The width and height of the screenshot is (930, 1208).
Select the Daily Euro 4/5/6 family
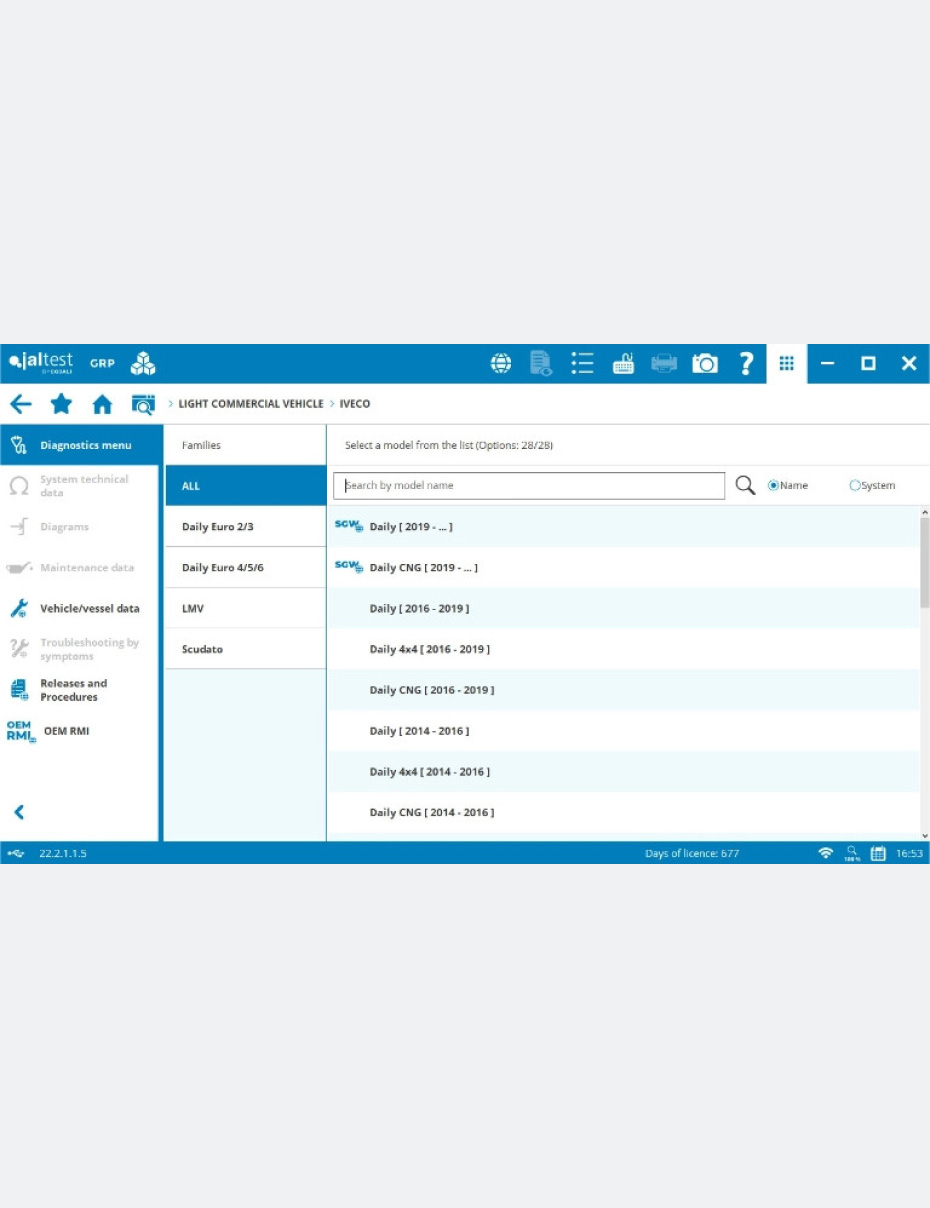coord(245,567)
